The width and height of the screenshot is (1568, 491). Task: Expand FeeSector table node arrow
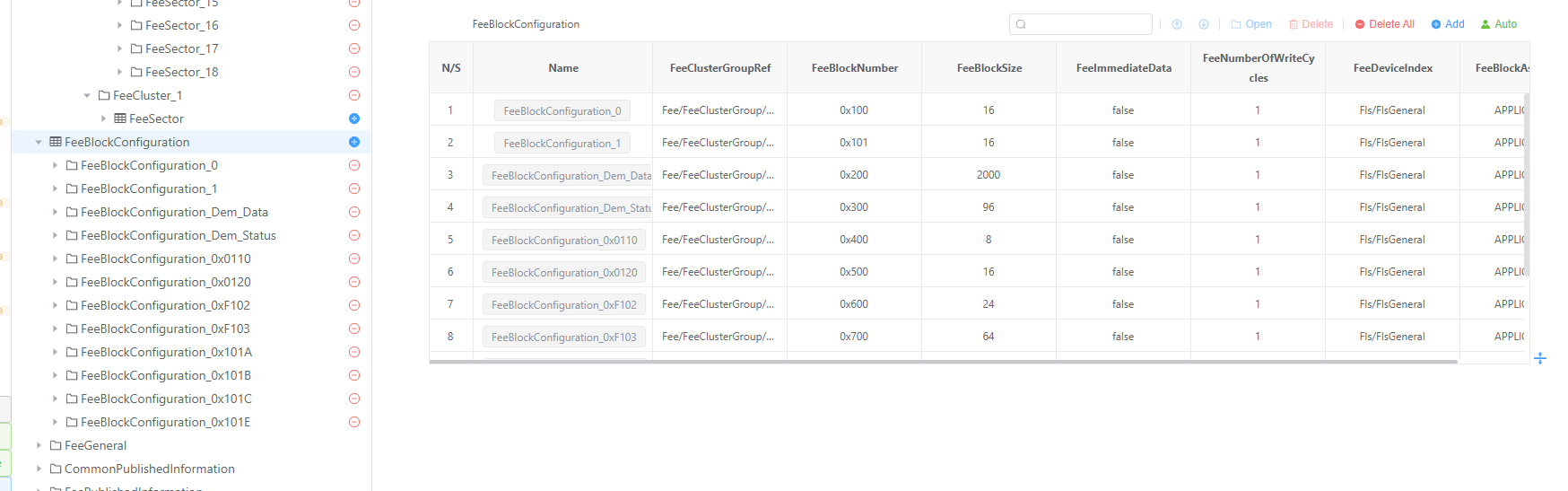pos(103,118)
